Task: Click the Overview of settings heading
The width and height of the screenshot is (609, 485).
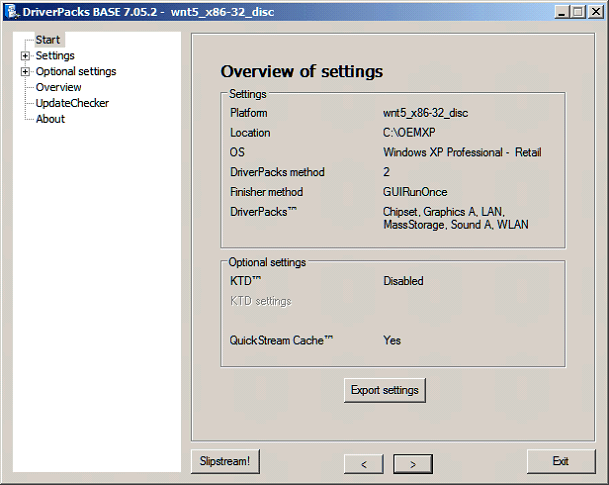Action: coord(301,72)
